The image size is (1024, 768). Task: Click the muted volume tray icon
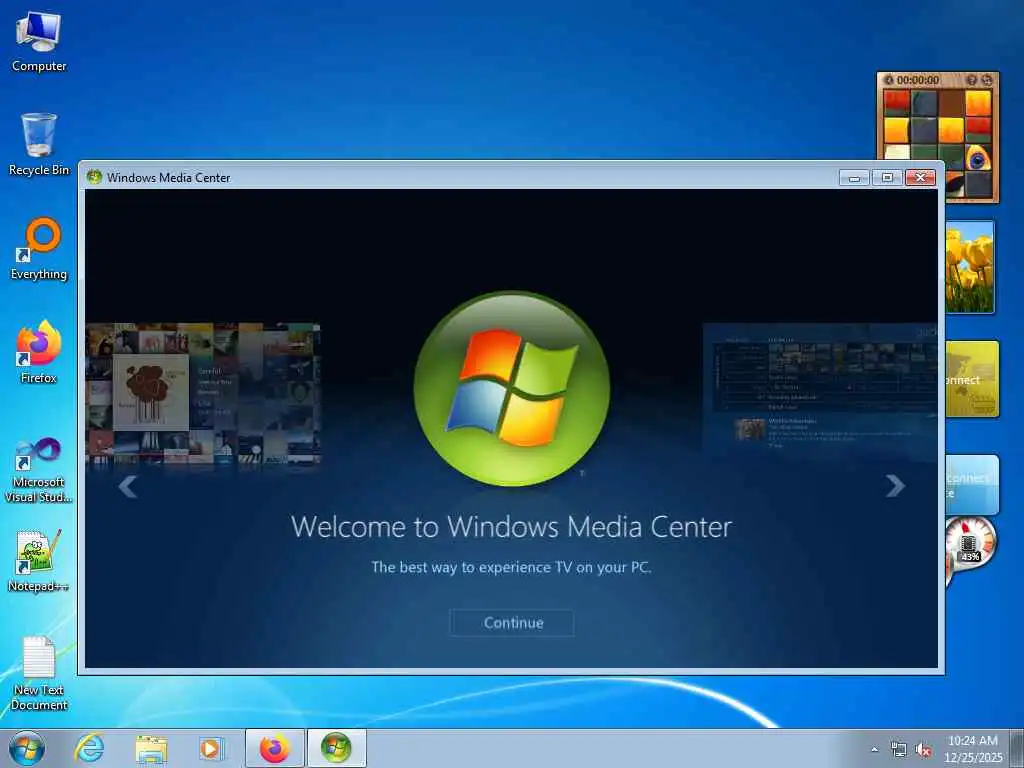pyautogui.click(x=923, y=750)
